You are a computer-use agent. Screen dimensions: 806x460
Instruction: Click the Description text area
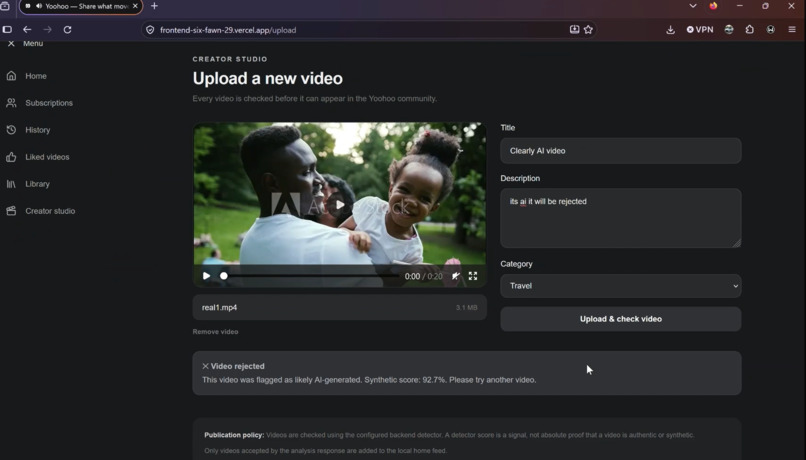[x=620, y=218]
